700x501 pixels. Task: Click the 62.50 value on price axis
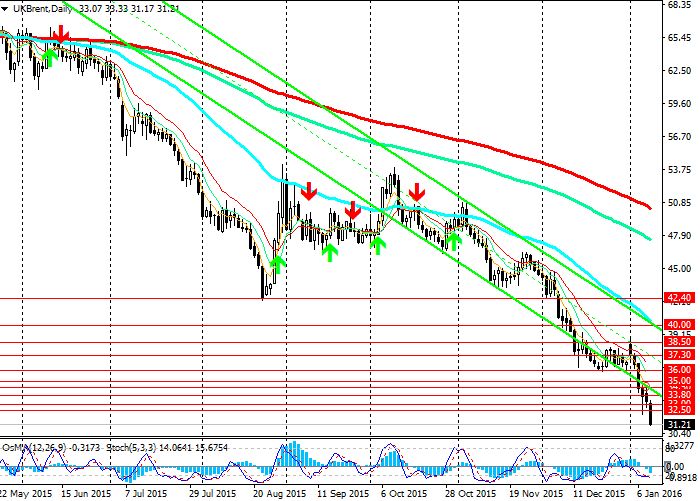pos(679,71)
